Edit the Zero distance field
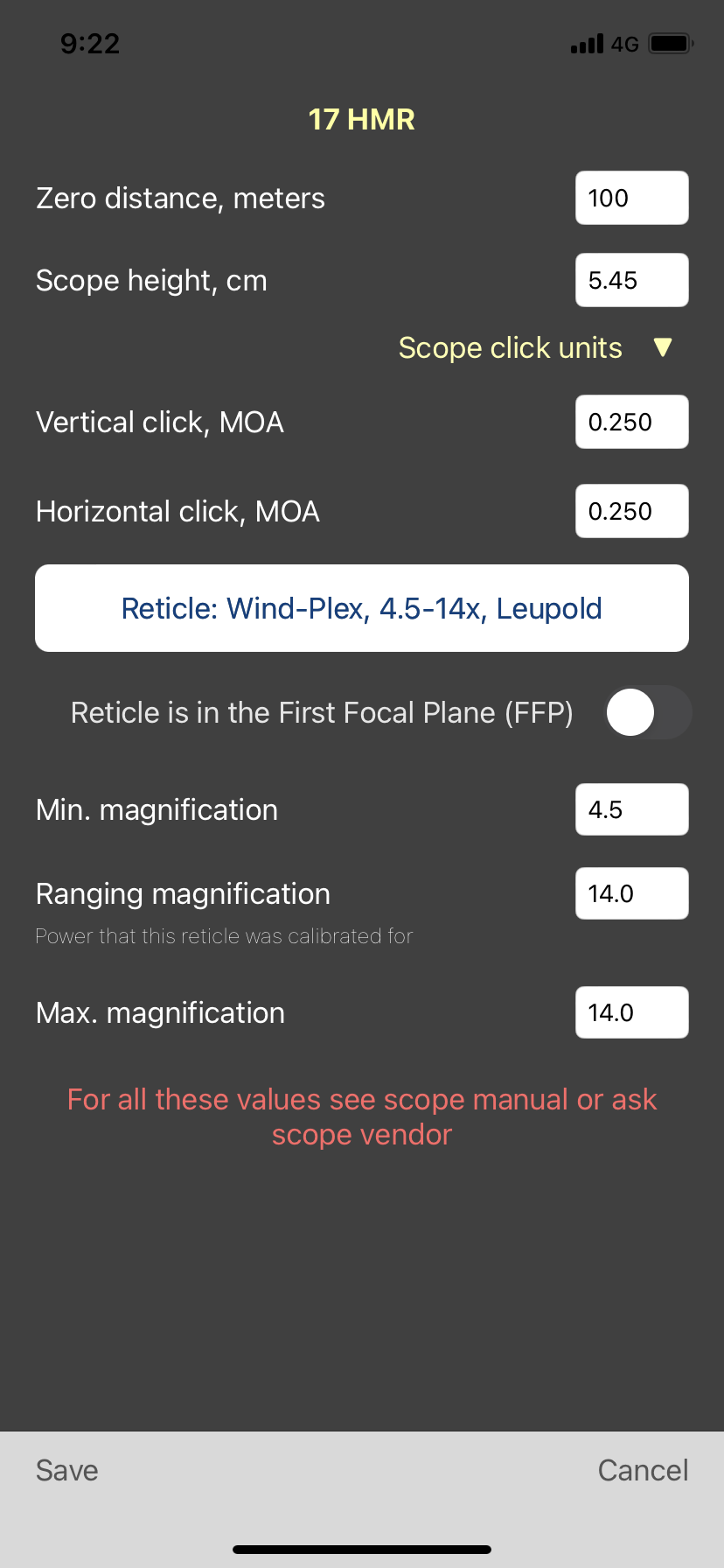The image size is (724, 1568). tap(632, 198)
